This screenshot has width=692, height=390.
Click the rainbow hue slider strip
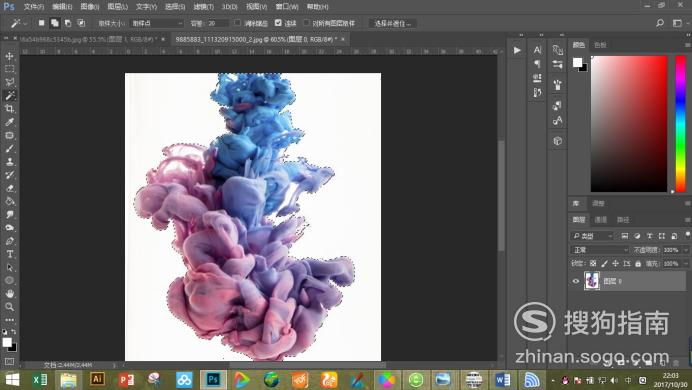[x=681, y=124]
